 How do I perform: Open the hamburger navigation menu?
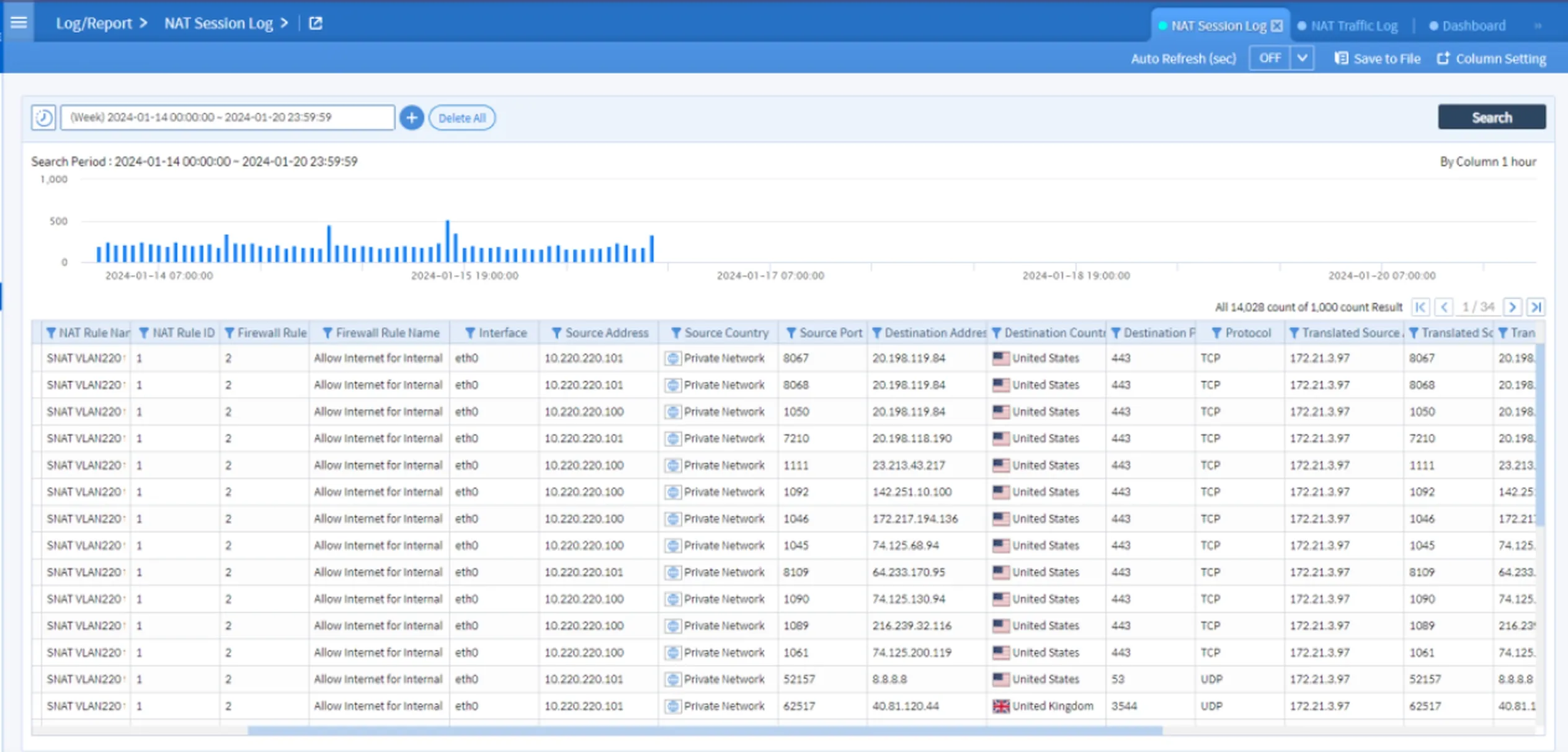click(x=19, y=22)
